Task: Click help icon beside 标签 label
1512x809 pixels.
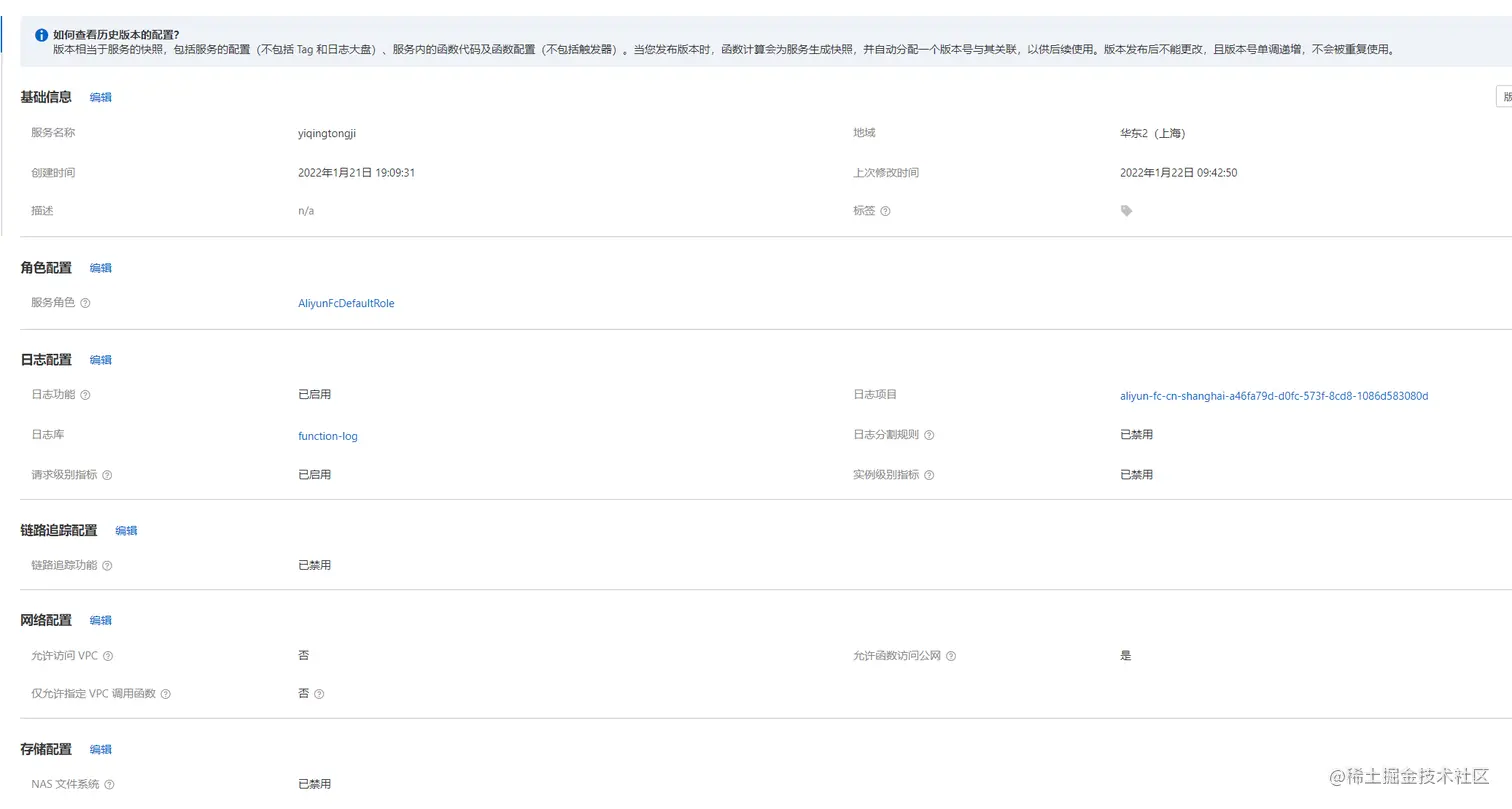Action: (x=885, y=211)
